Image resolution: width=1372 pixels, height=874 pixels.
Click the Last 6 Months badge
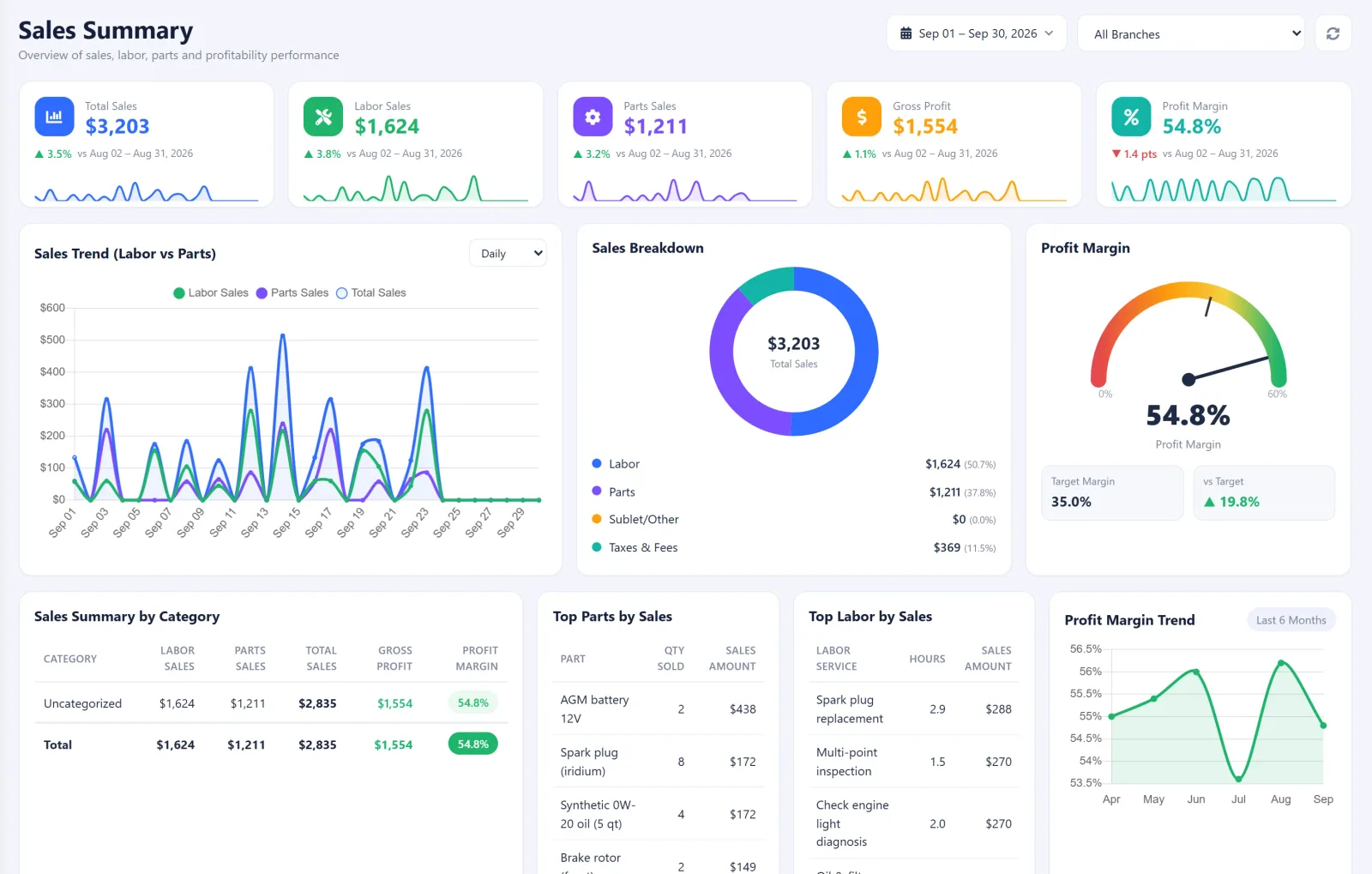(x=1291, y=620)
